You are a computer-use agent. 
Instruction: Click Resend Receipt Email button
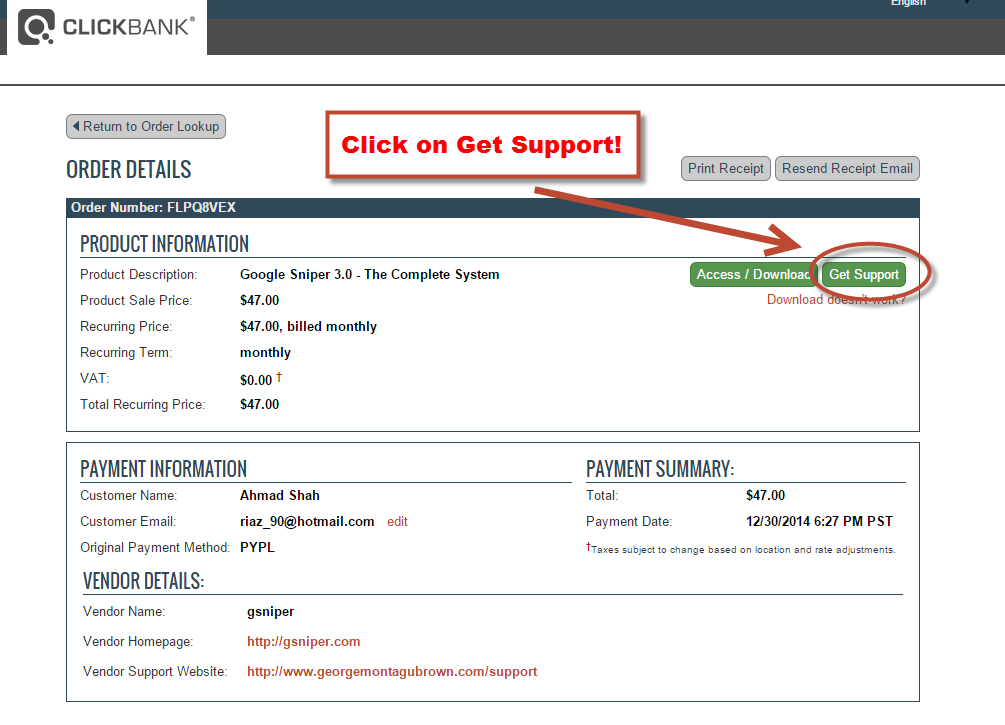(847, 169)
